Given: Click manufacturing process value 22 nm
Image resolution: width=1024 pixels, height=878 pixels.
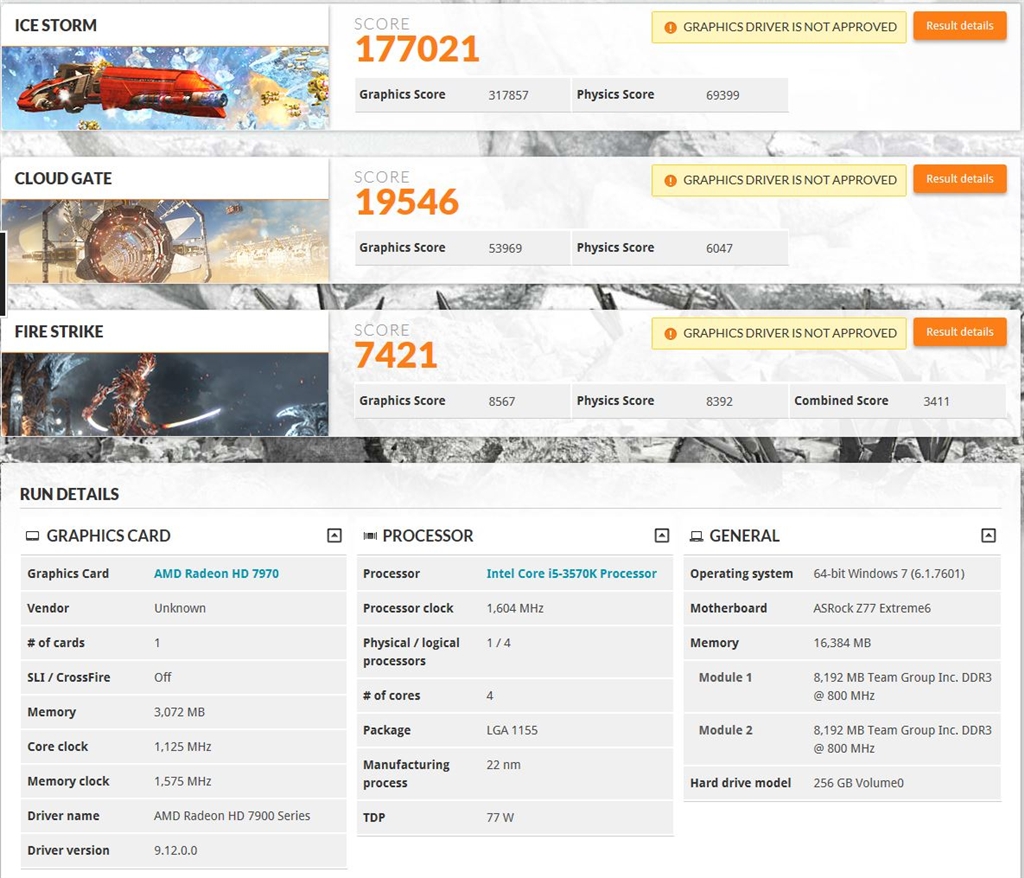Looking at the screenshot, I should pos(504,765).
